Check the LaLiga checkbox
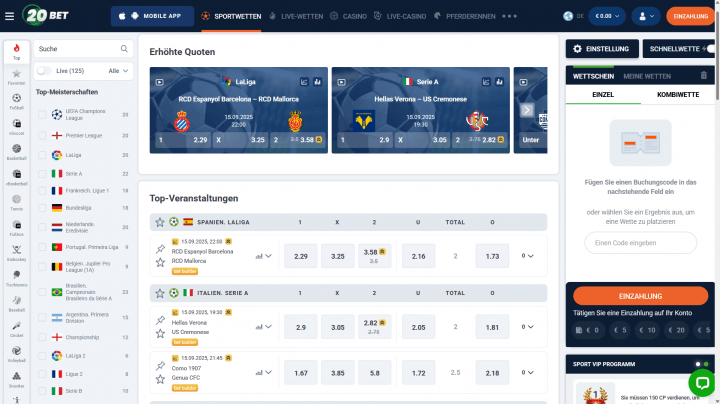Screen dimensions: 720x404 point(42,155)
